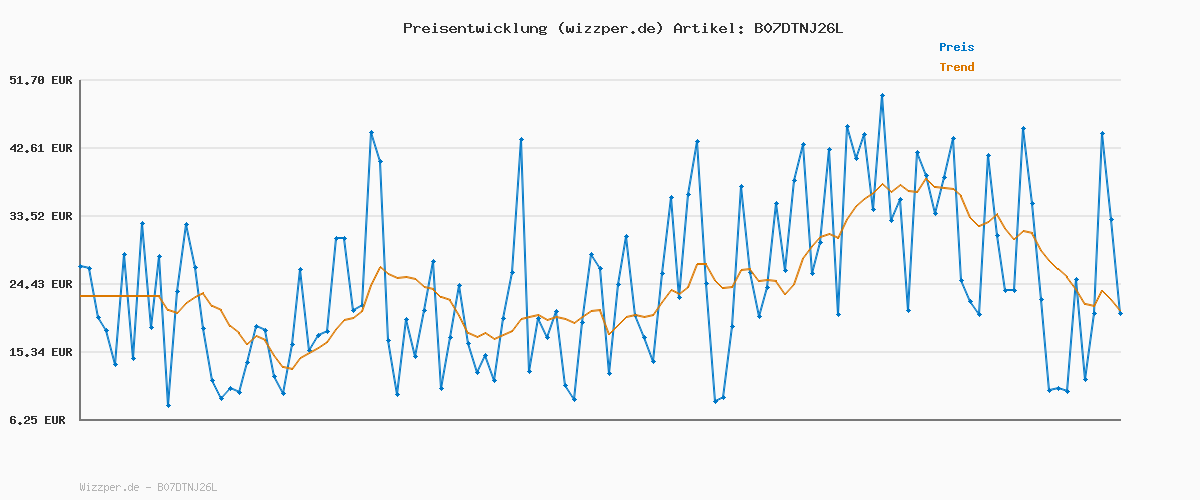This screenshot has height=500, width=1200.
Task: Click the Preisentwicklung chart title
Action: click(x=622, y=28)
